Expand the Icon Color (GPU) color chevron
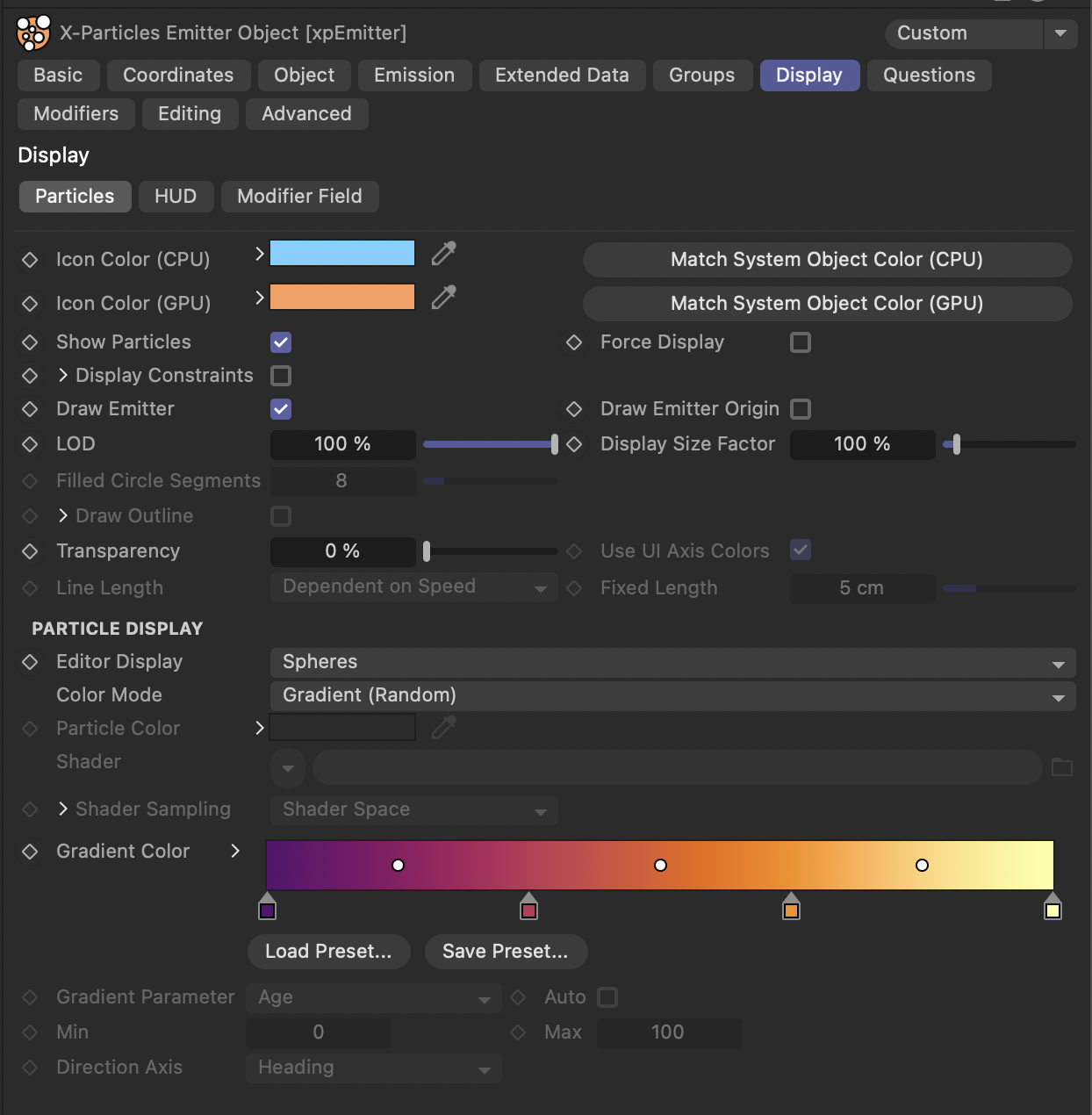1092x1115 pixels. pos(259,298)
